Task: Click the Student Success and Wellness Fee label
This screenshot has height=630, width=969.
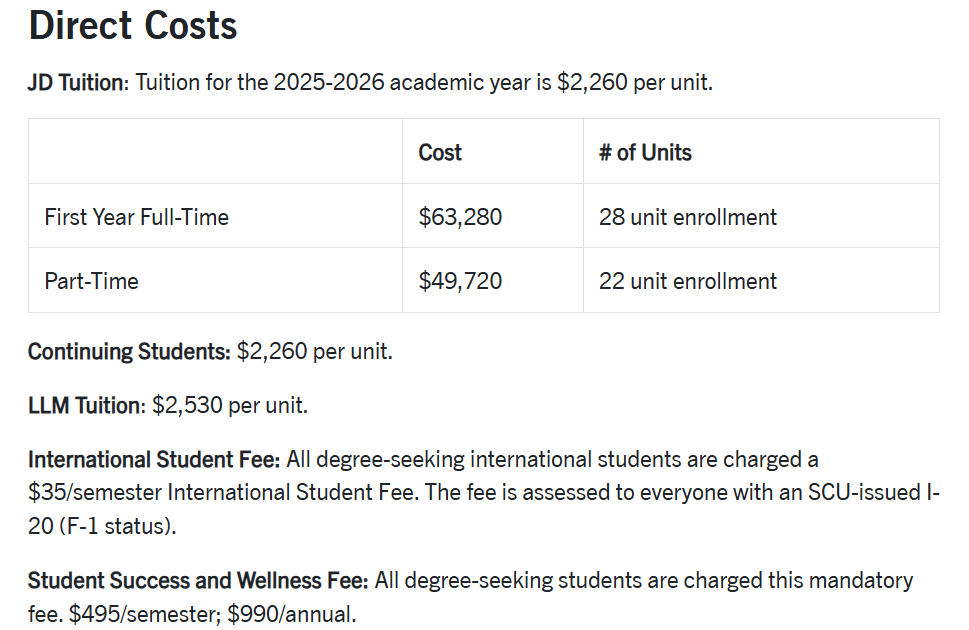Action: coord(198,580)
